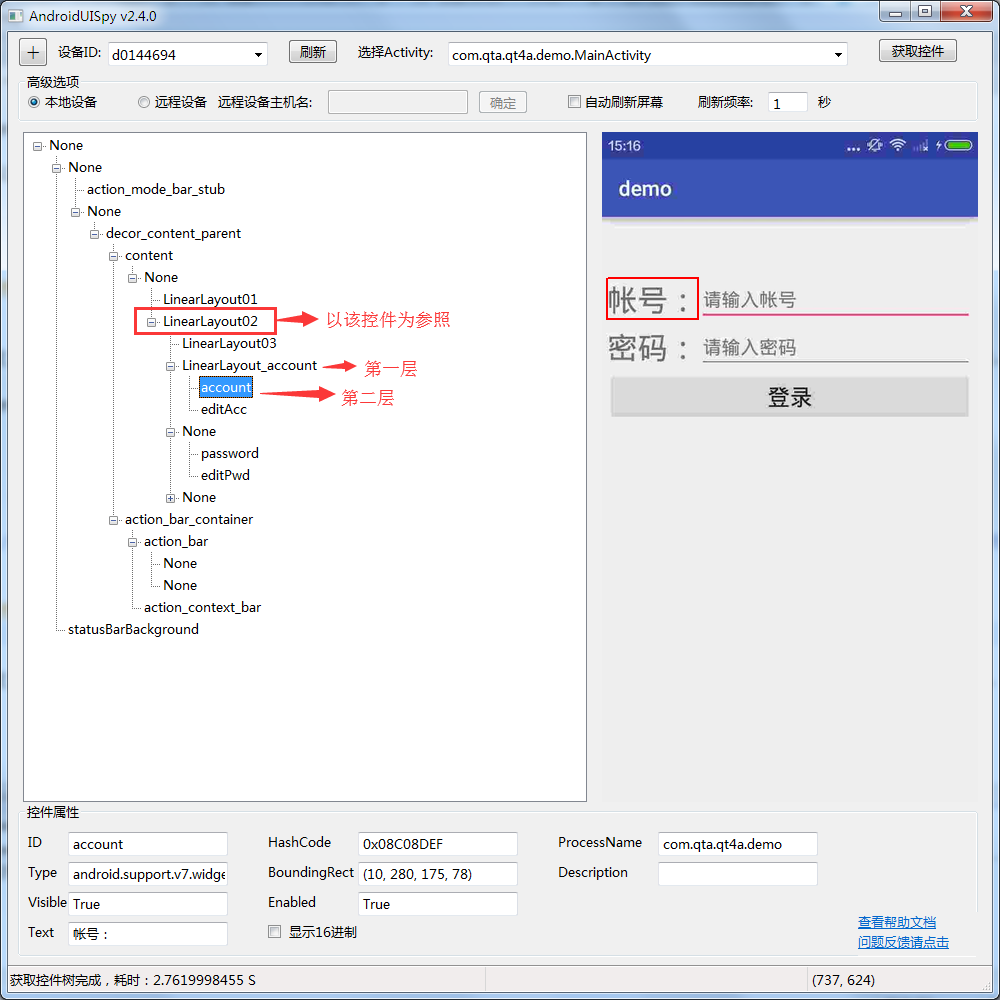The height and width of the screenshot is (1000, 1000).
Task: Click the AndroidUISpy title bar icon
Action: coord(15,16)
